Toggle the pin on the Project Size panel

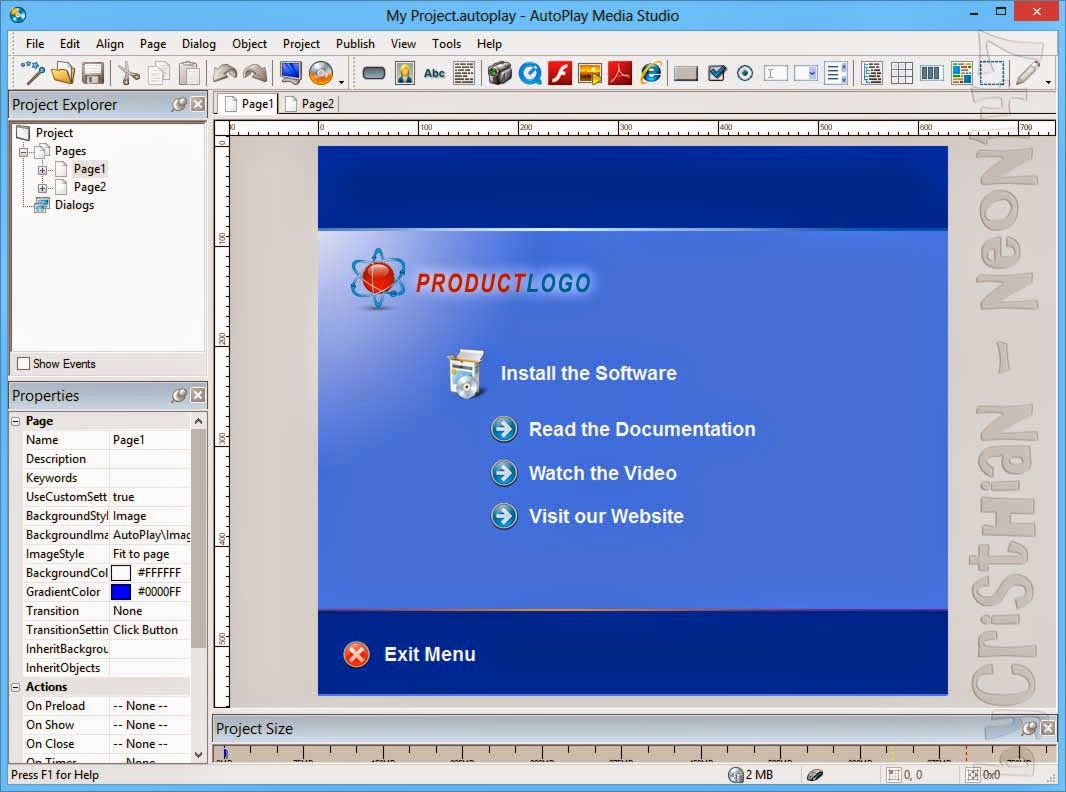tap(1029, 728)
